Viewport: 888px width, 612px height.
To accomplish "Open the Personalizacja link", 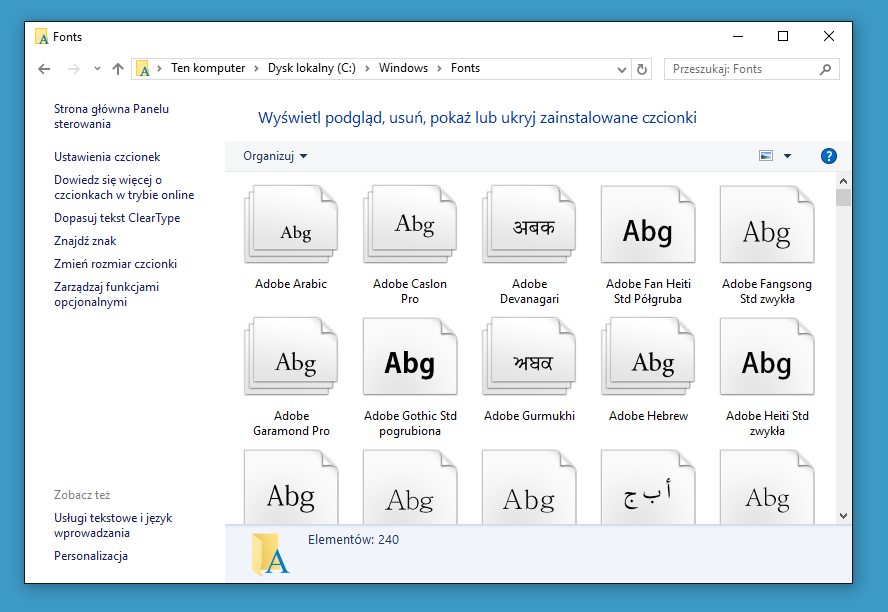I will click(x=91, y=556).
